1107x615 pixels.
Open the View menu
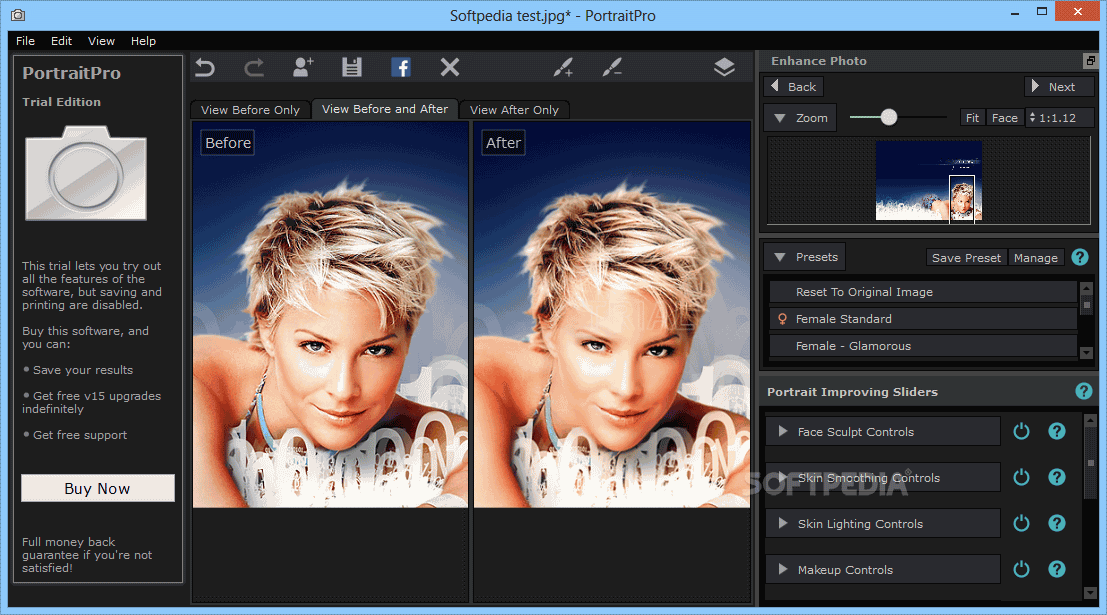pyautogui.click(x=101, y=41)
